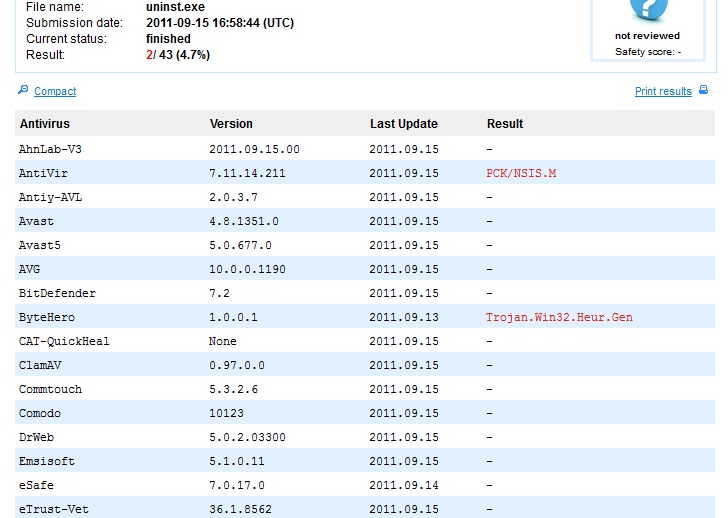This screenshot has height=518, width=728.
Task: Click the Commtouch antivirus name
Action: pos(50,389)
